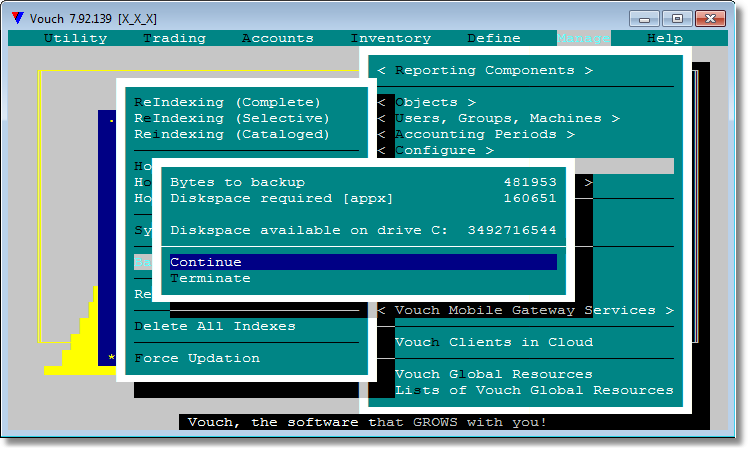This screenshot has height=450, width=748.
Task: Open the Define menu
Action: pos(494,38)
